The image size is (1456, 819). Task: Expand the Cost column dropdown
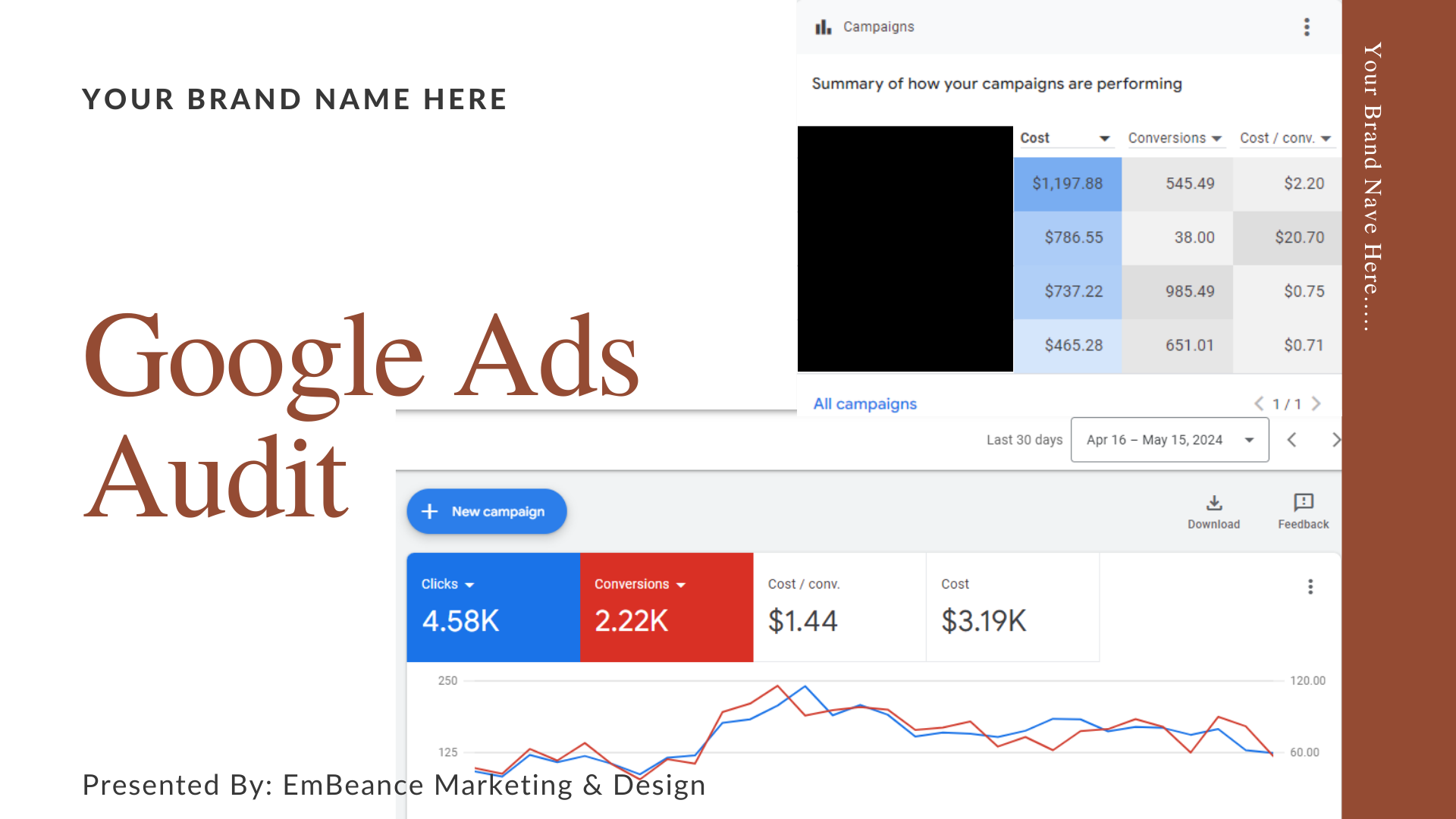[x=1104, y=139]
